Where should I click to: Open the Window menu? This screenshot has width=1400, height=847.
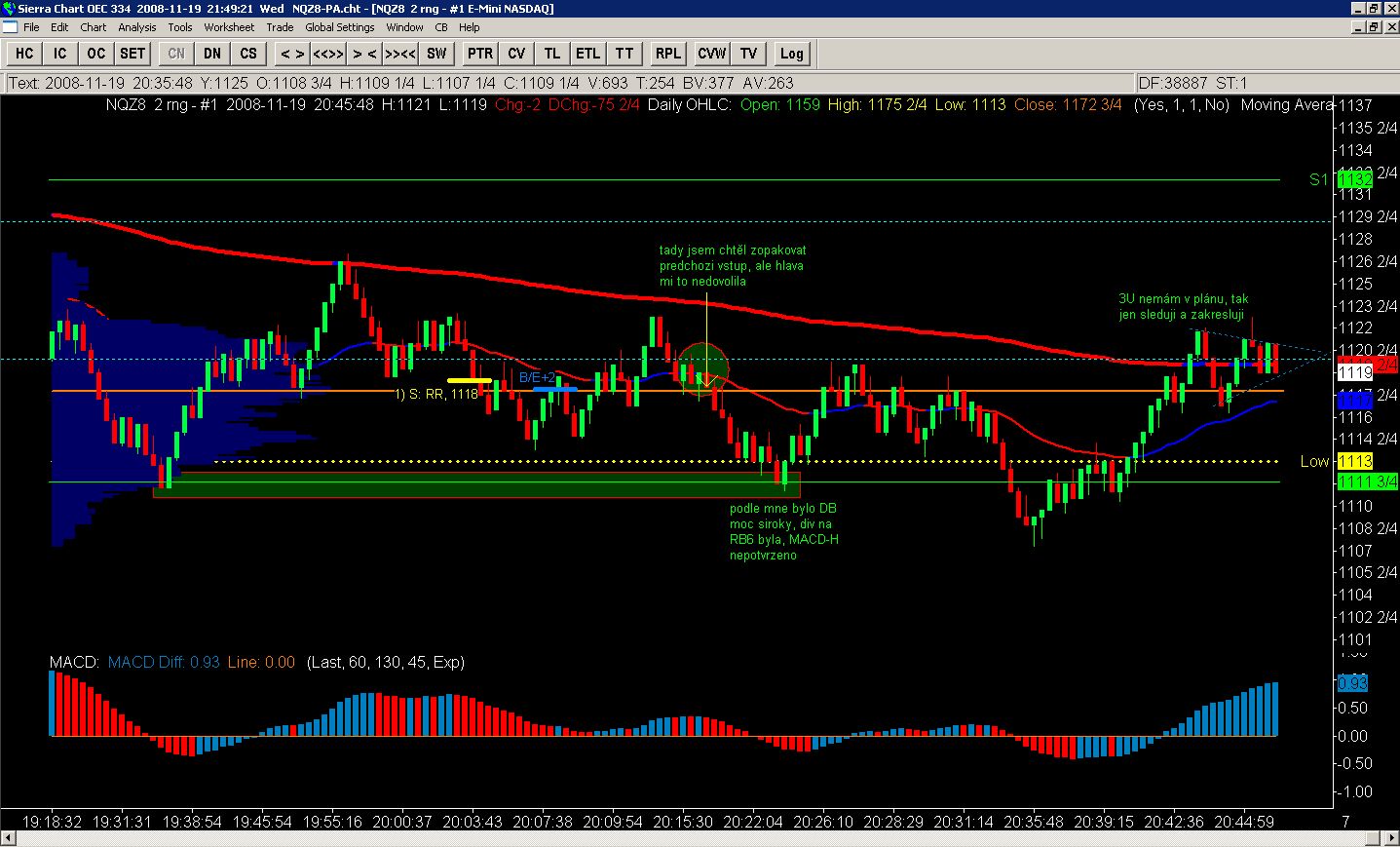click(x=404, y=27)
